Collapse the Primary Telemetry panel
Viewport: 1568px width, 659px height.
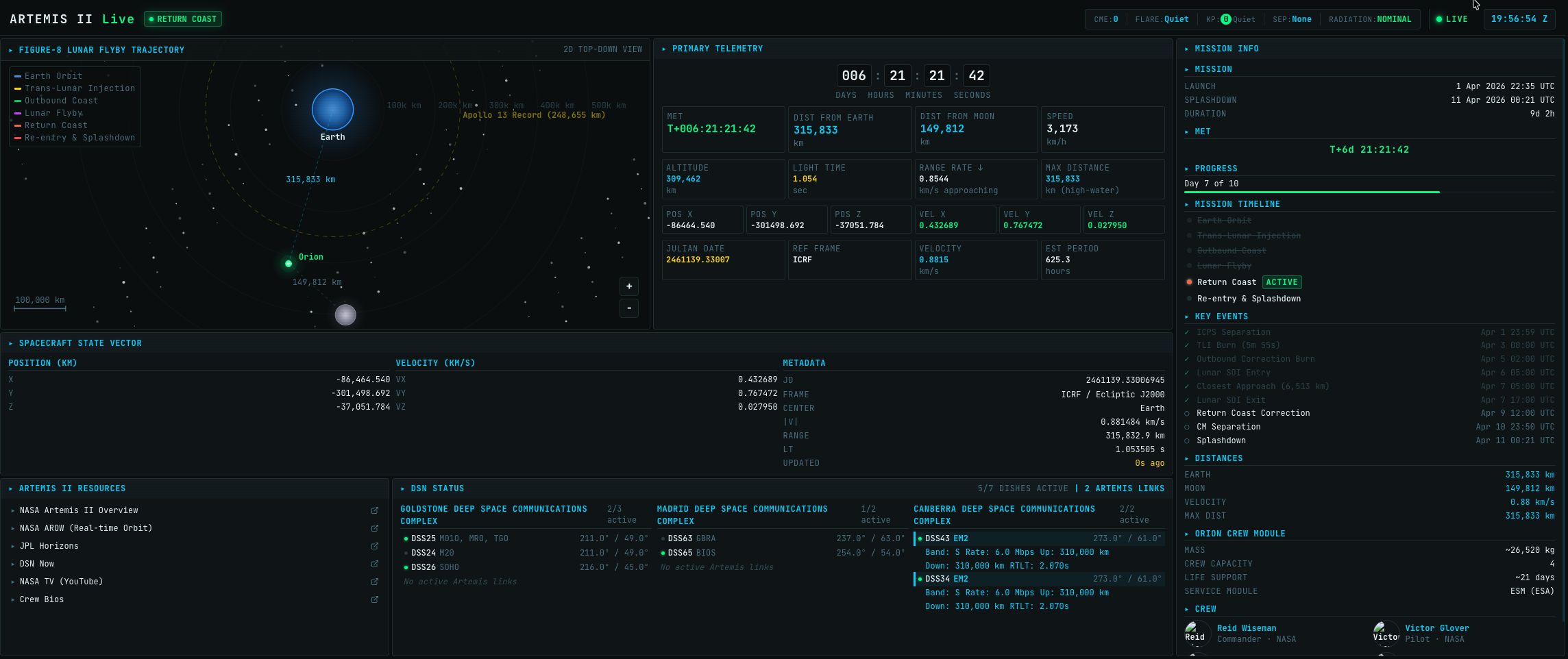click(x=664, y=49)
